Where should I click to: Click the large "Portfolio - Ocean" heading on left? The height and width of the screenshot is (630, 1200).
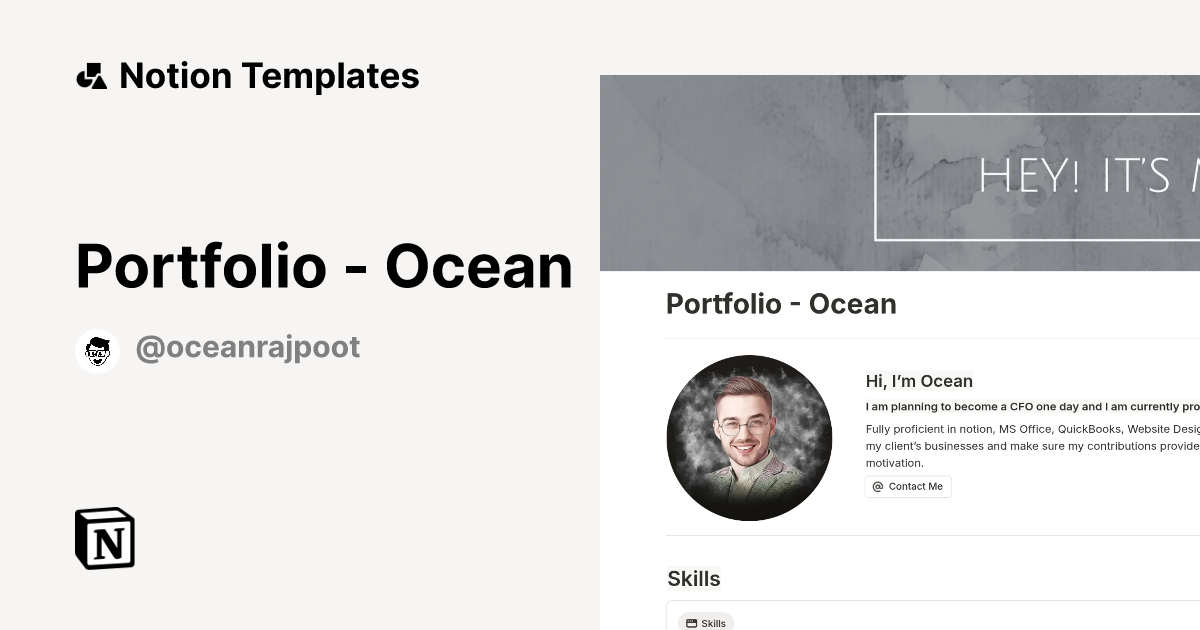[324, 266]
